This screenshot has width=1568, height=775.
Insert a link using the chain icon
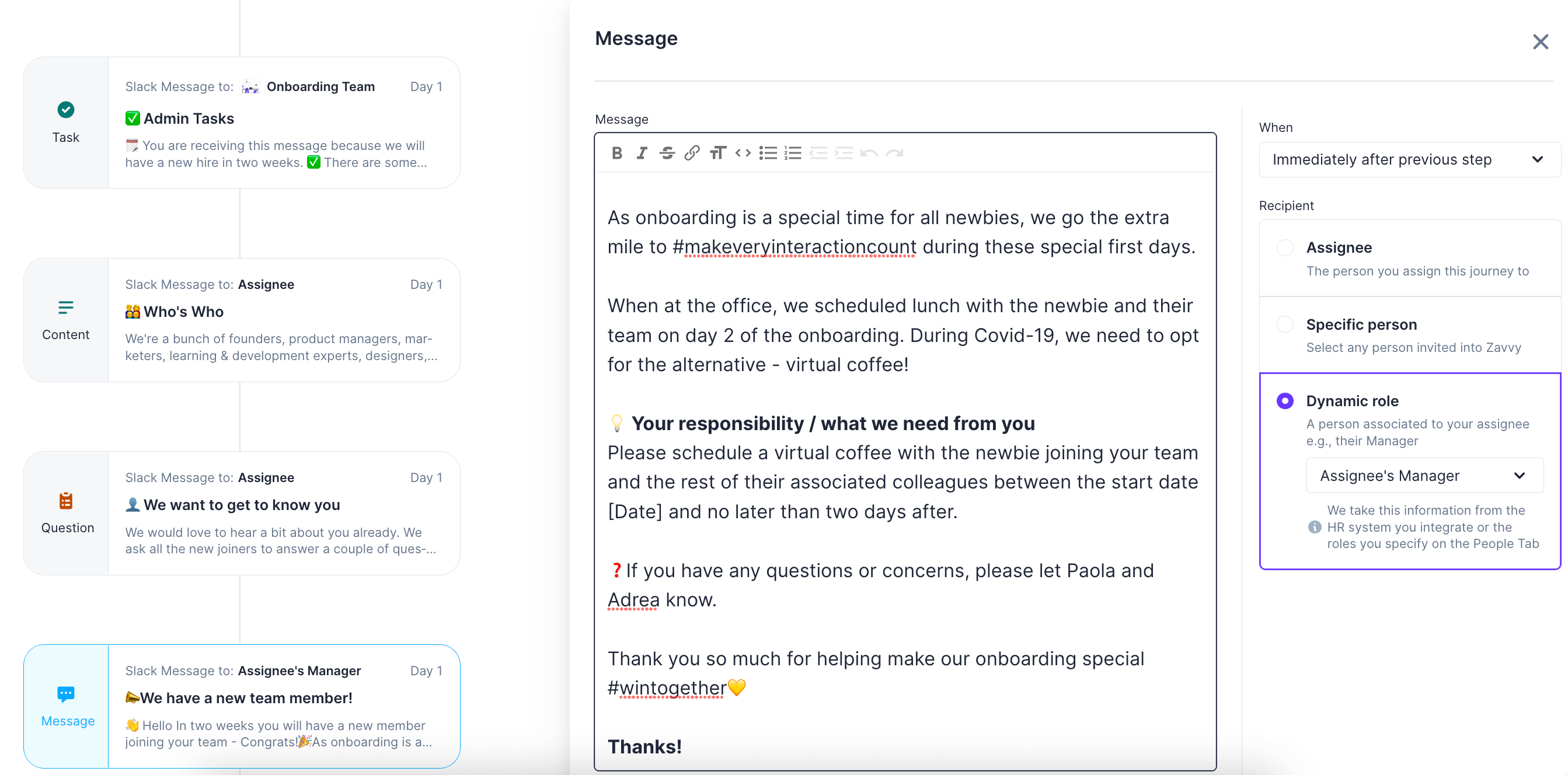click(x=692, y=153)
